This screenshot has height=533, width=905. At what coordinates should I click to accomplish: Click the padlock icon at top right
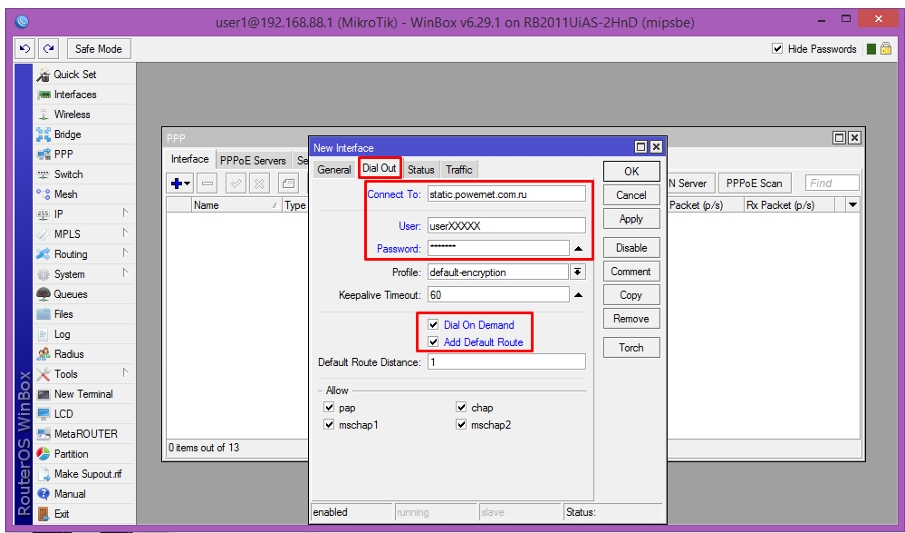(886, 49)
